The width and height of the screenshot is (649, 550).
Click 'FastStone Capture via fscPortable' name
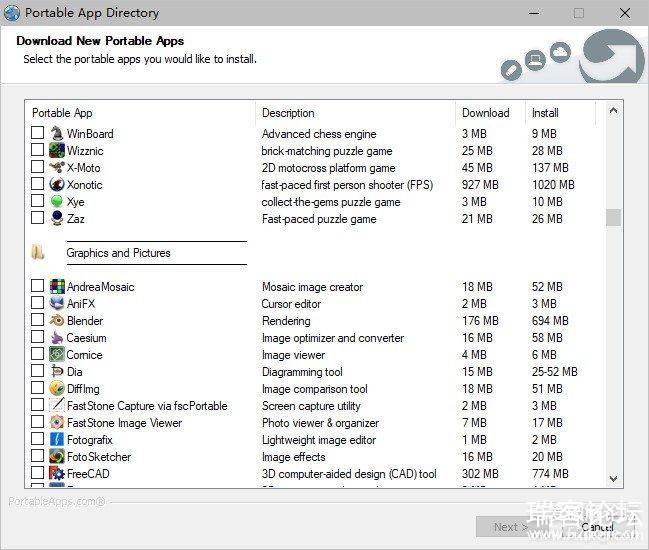point(147,406)
